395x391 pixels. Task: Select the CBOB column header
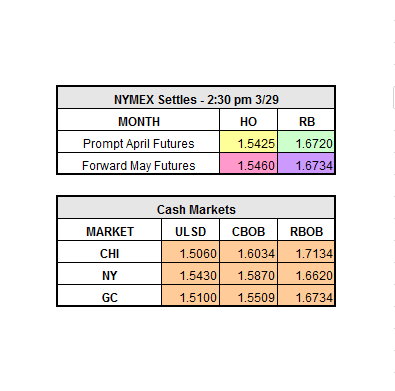248,231
